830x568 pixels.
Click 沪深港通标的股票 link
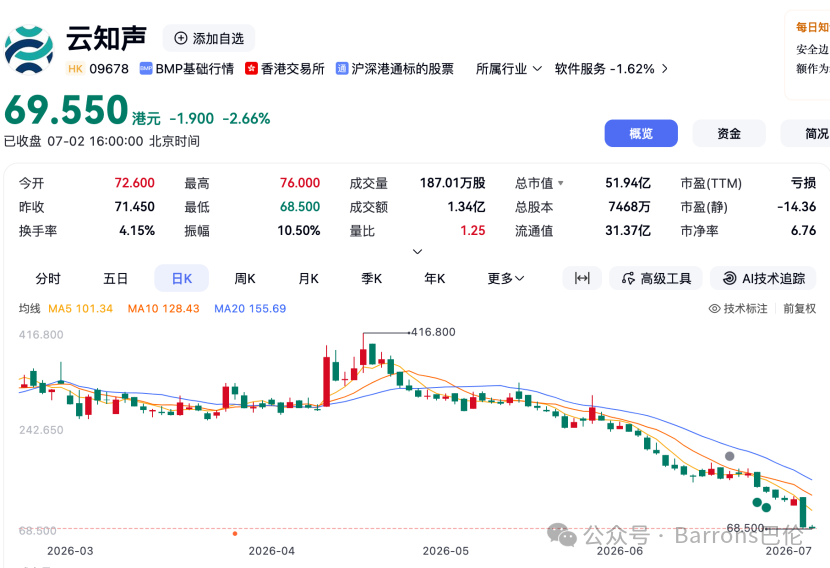pyautogui.click(x=402, y=69)
